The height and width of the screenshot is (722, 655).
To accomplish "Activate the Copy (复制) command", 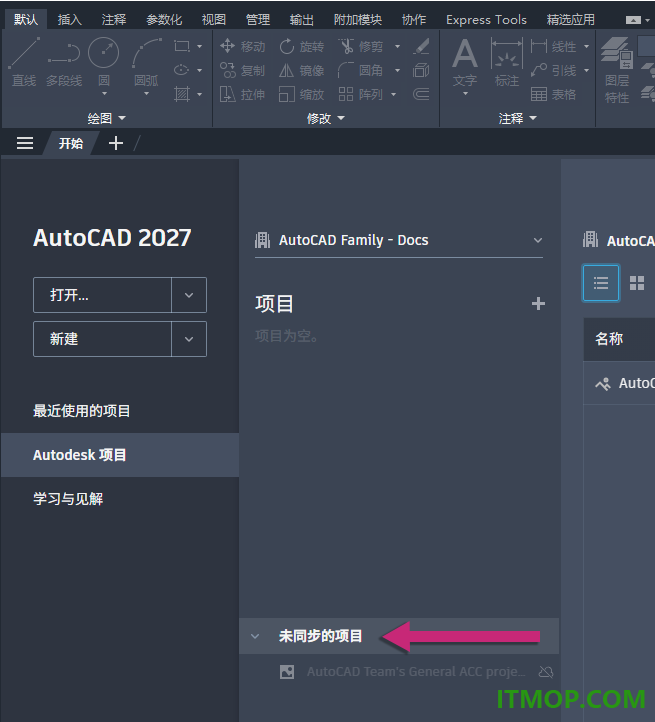I will coord(243,70).
